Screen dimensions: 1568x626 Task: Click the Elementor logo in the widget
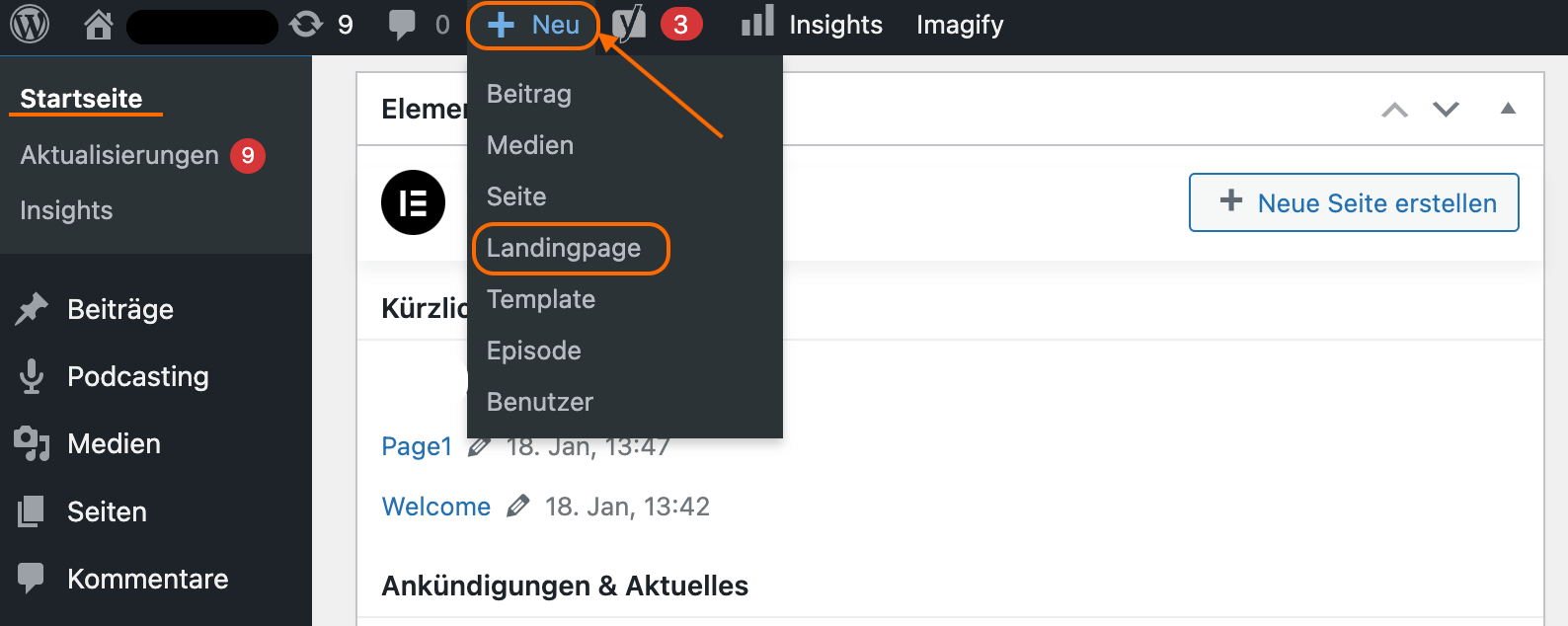click(x=413, y=202)
